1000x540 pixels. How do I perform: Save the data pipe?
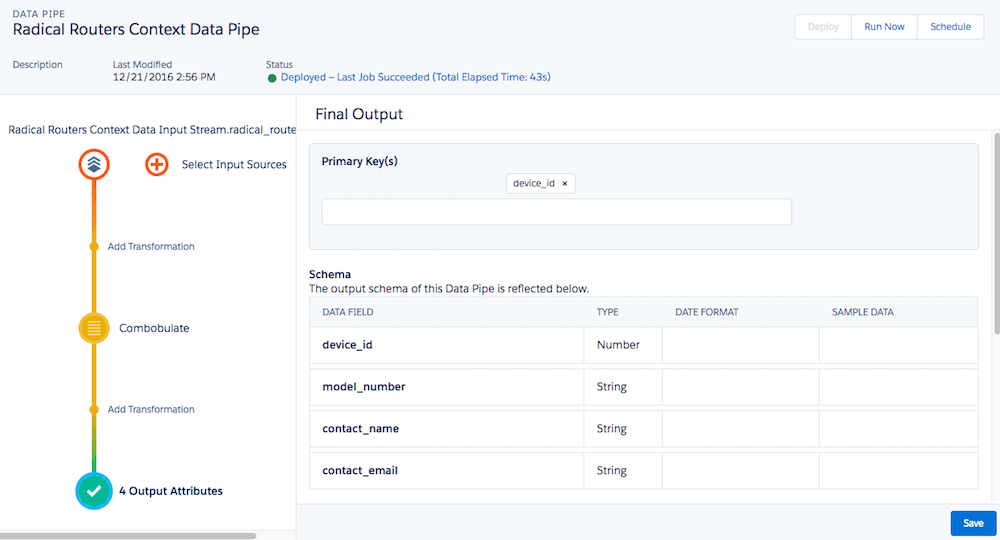pyautogui.click(x=973, y=523)
